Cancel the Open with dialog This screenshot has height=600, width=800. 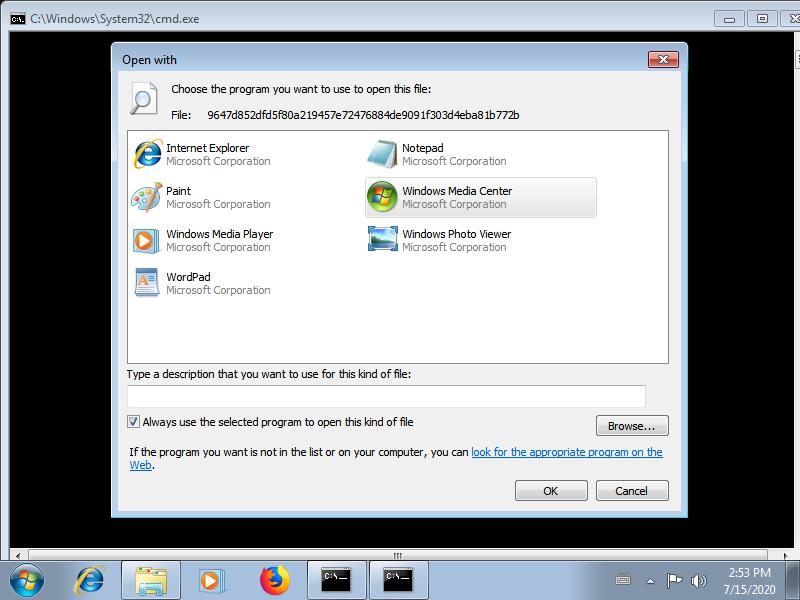(632, 491)
